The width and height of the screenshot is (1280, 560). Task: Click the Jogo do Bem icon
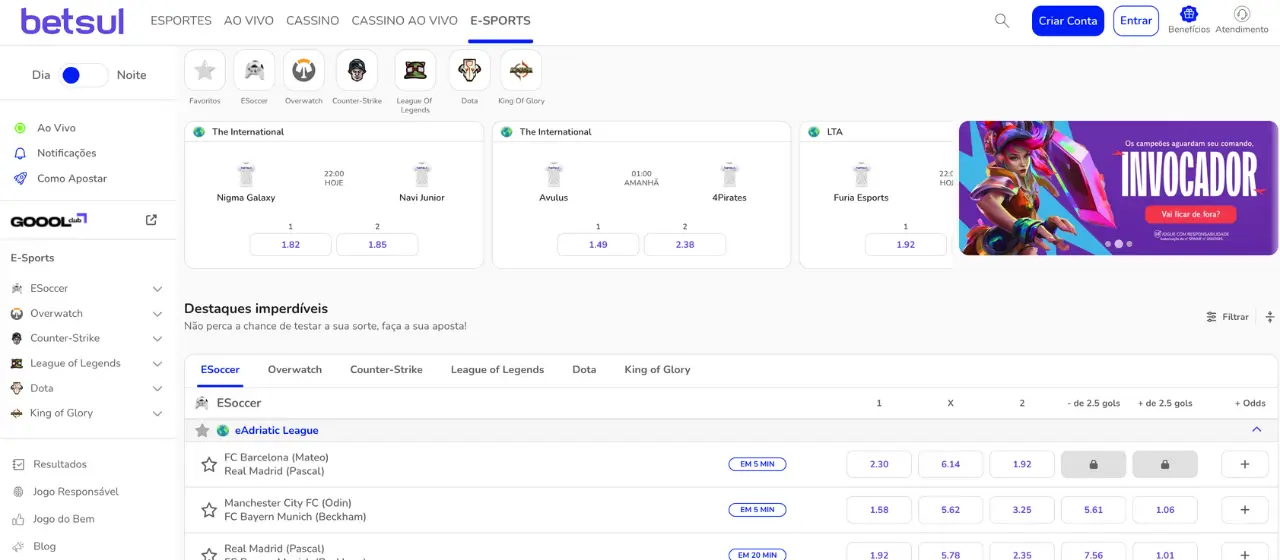coord(18,519)
